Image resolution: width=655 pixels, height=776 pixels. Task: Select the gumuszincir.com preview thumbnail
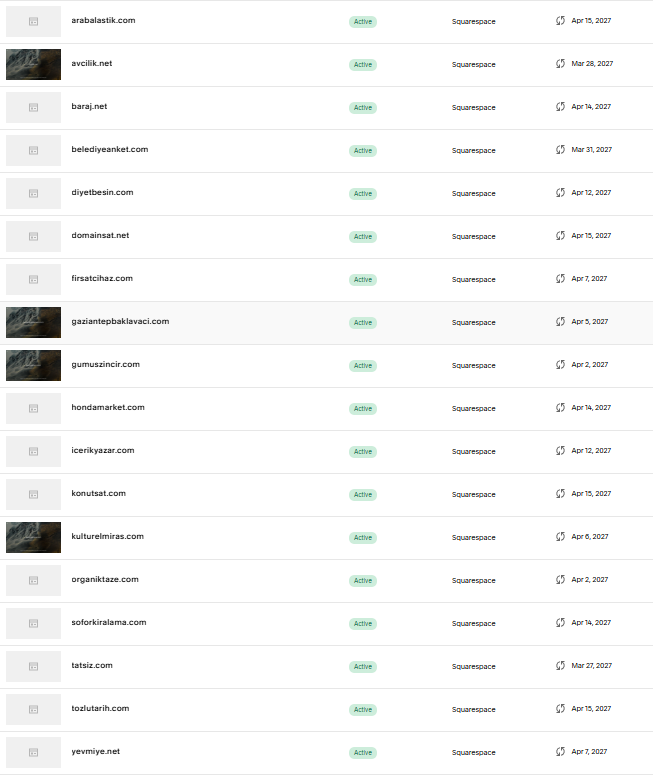[x=34, y=365]
